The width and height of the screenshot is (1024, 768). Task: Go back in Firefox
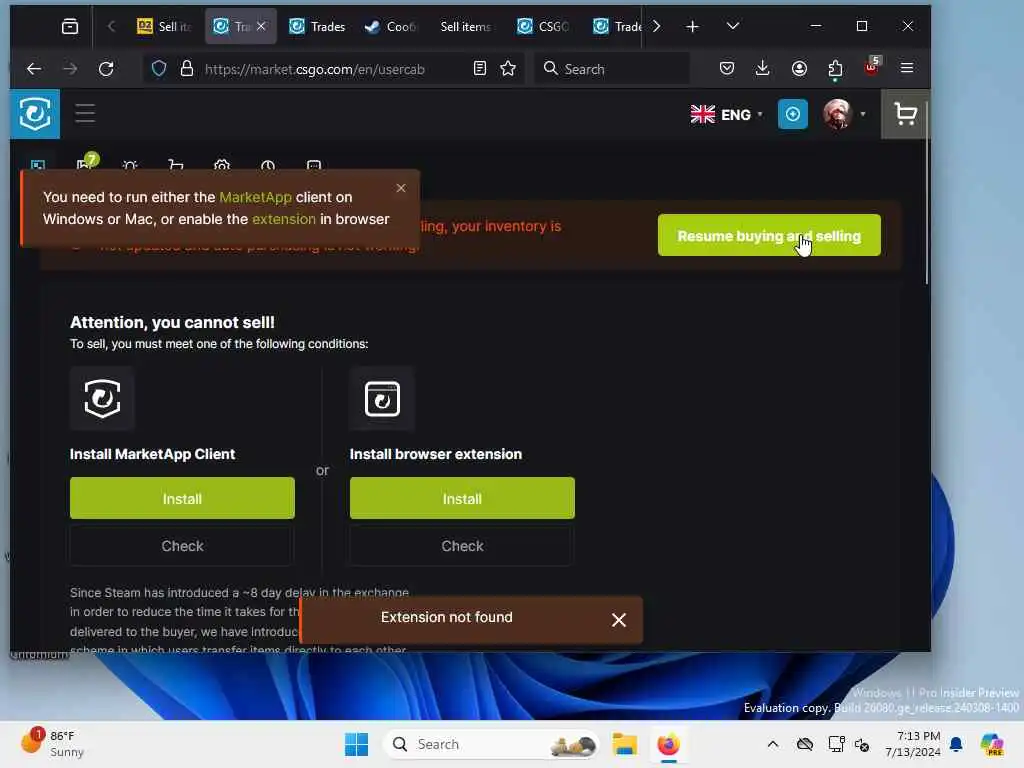(x=34, y=69)
